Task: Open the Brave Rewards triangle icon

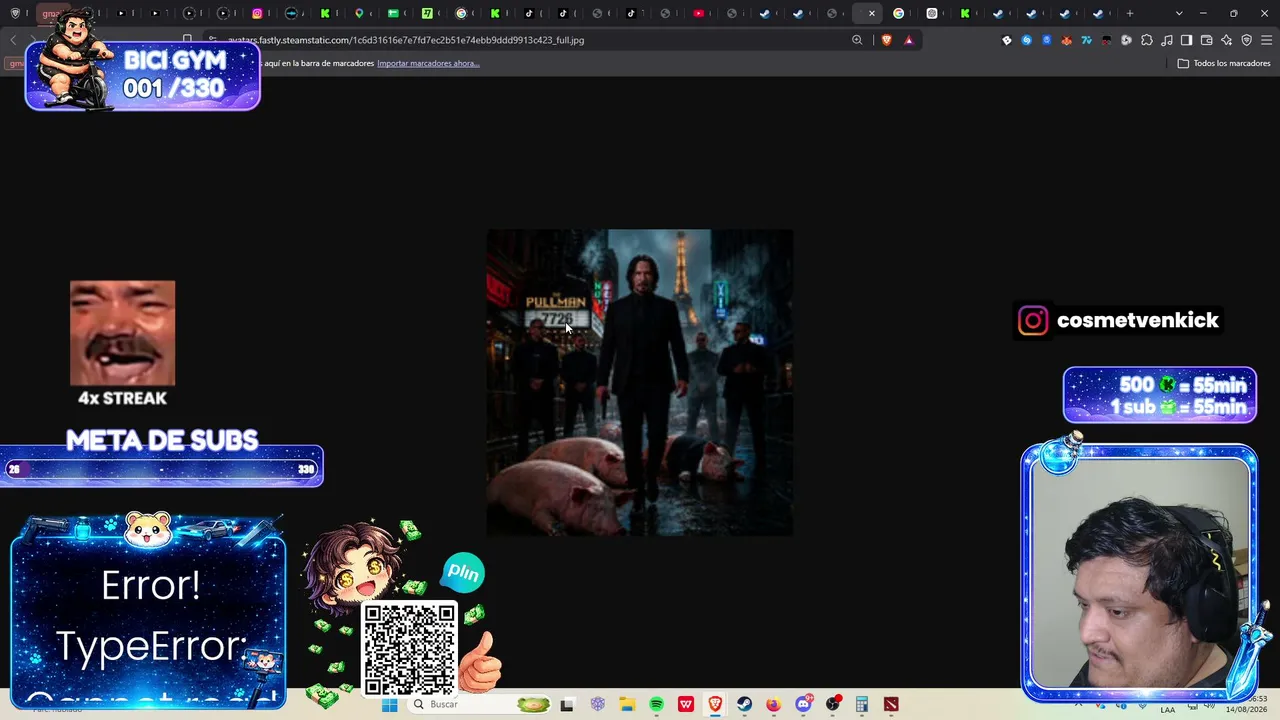Action: click(x=908, y=40)
